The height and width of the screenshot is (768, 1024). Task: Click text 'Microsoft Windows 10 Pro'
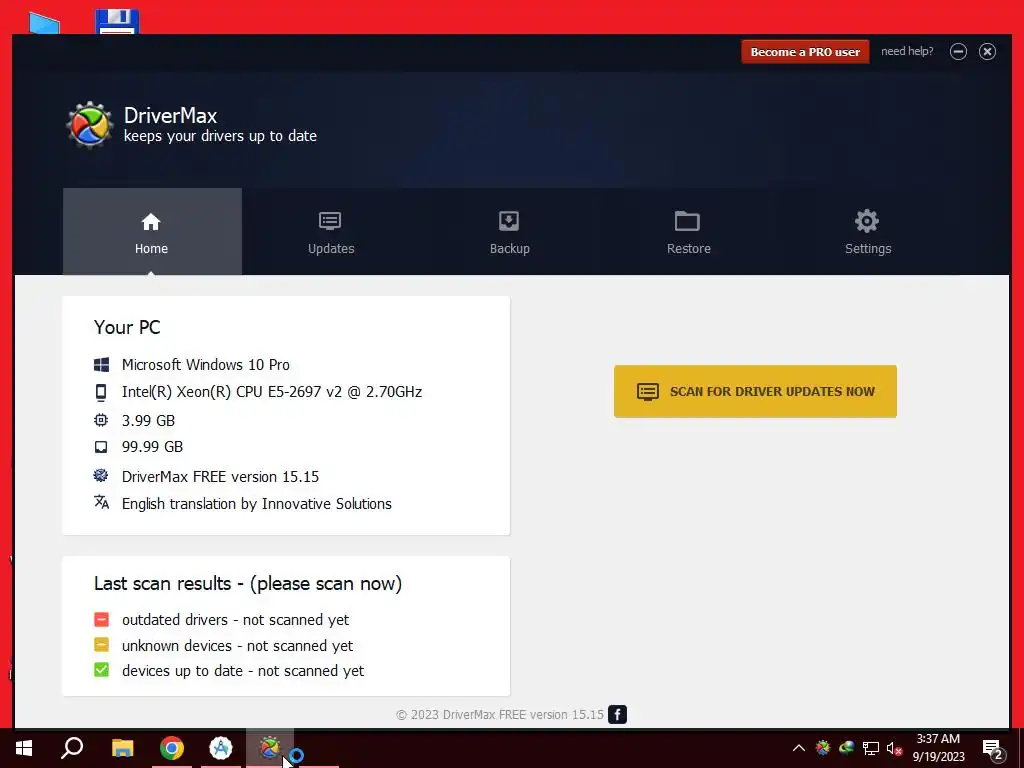(x=206, y=364)
